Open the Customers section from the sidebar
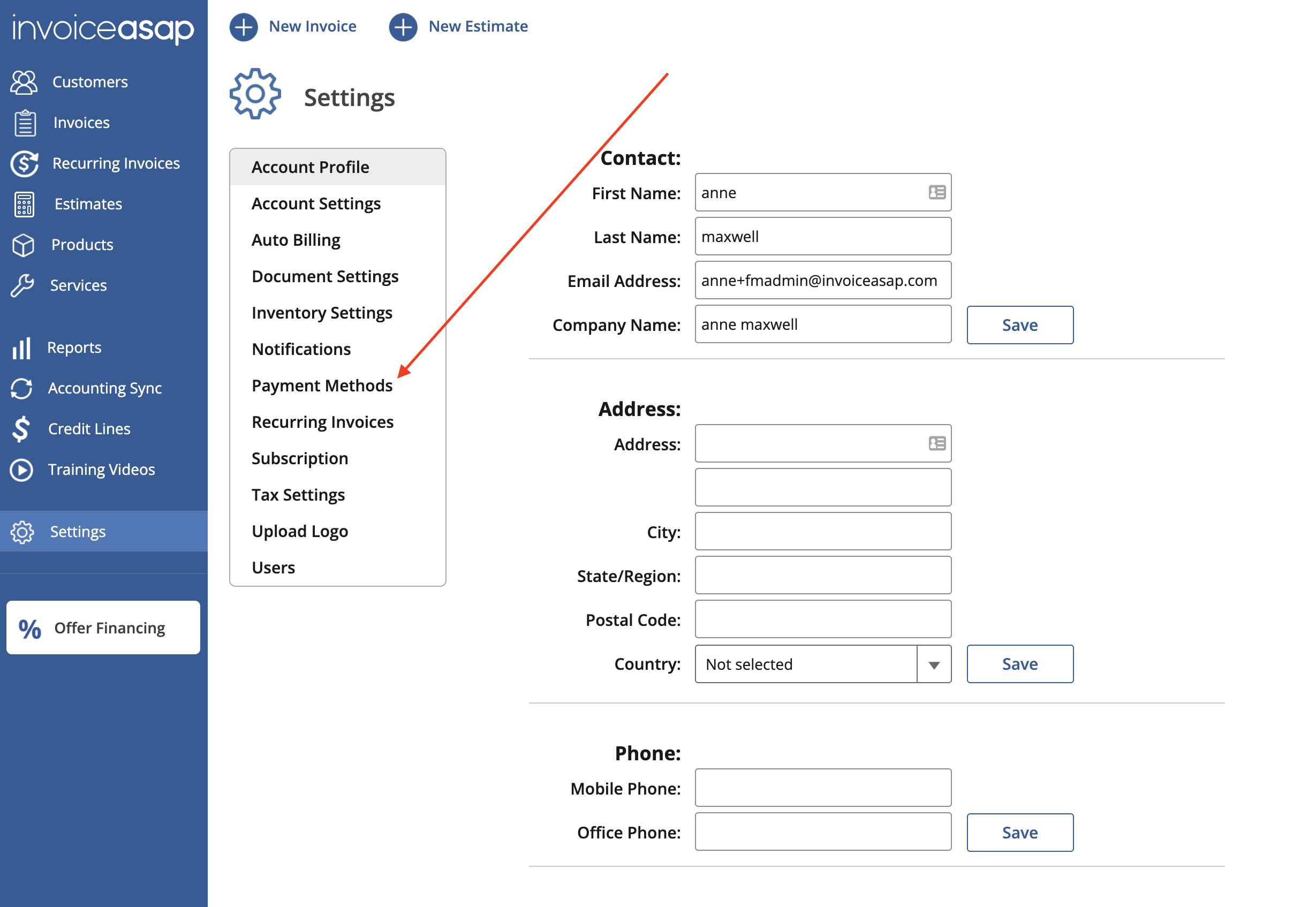Viewport: 1316px width, 907px height. (x=89, y=81)
